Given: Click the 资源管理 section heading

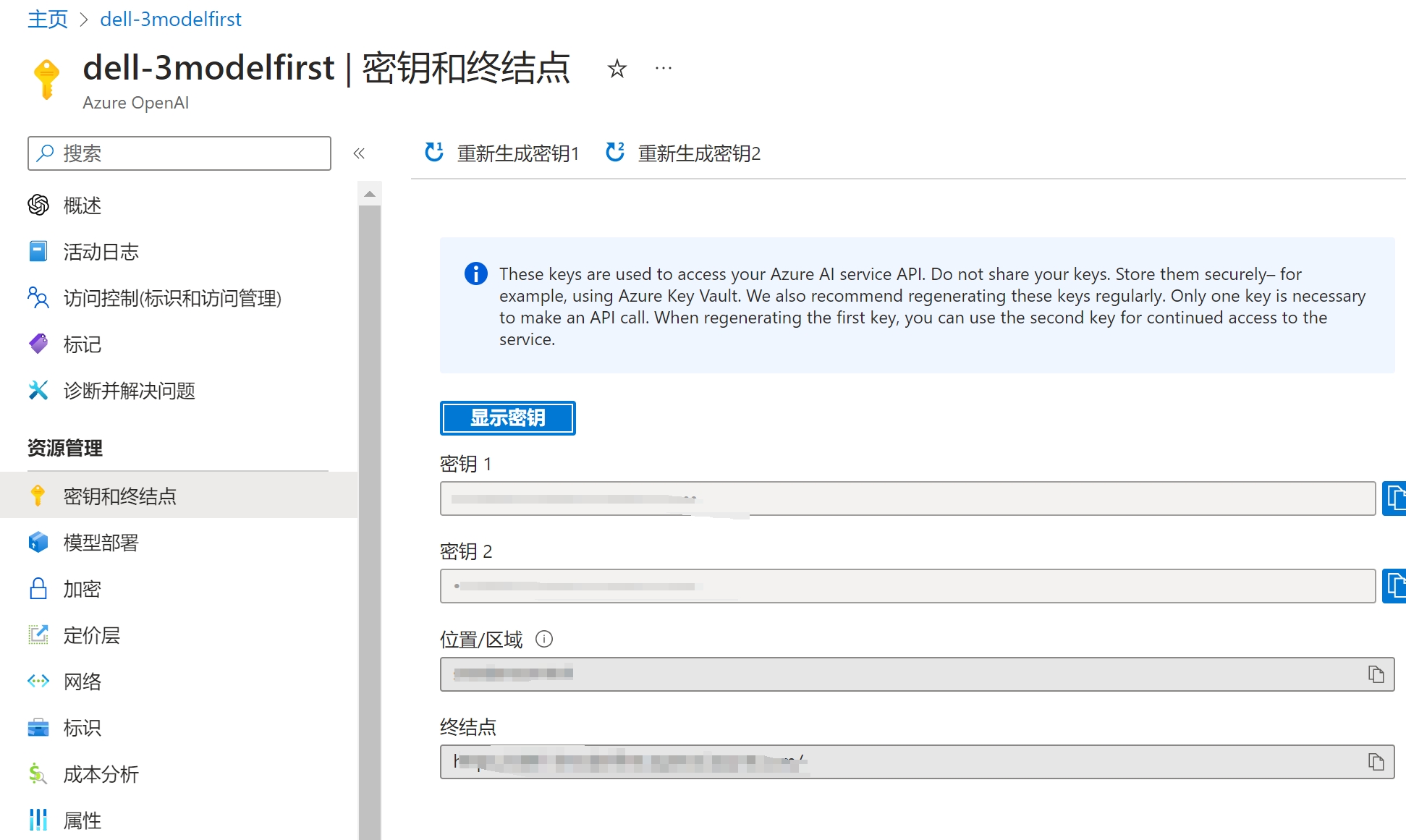Looking at the screenshot, I should click(65, 448).
